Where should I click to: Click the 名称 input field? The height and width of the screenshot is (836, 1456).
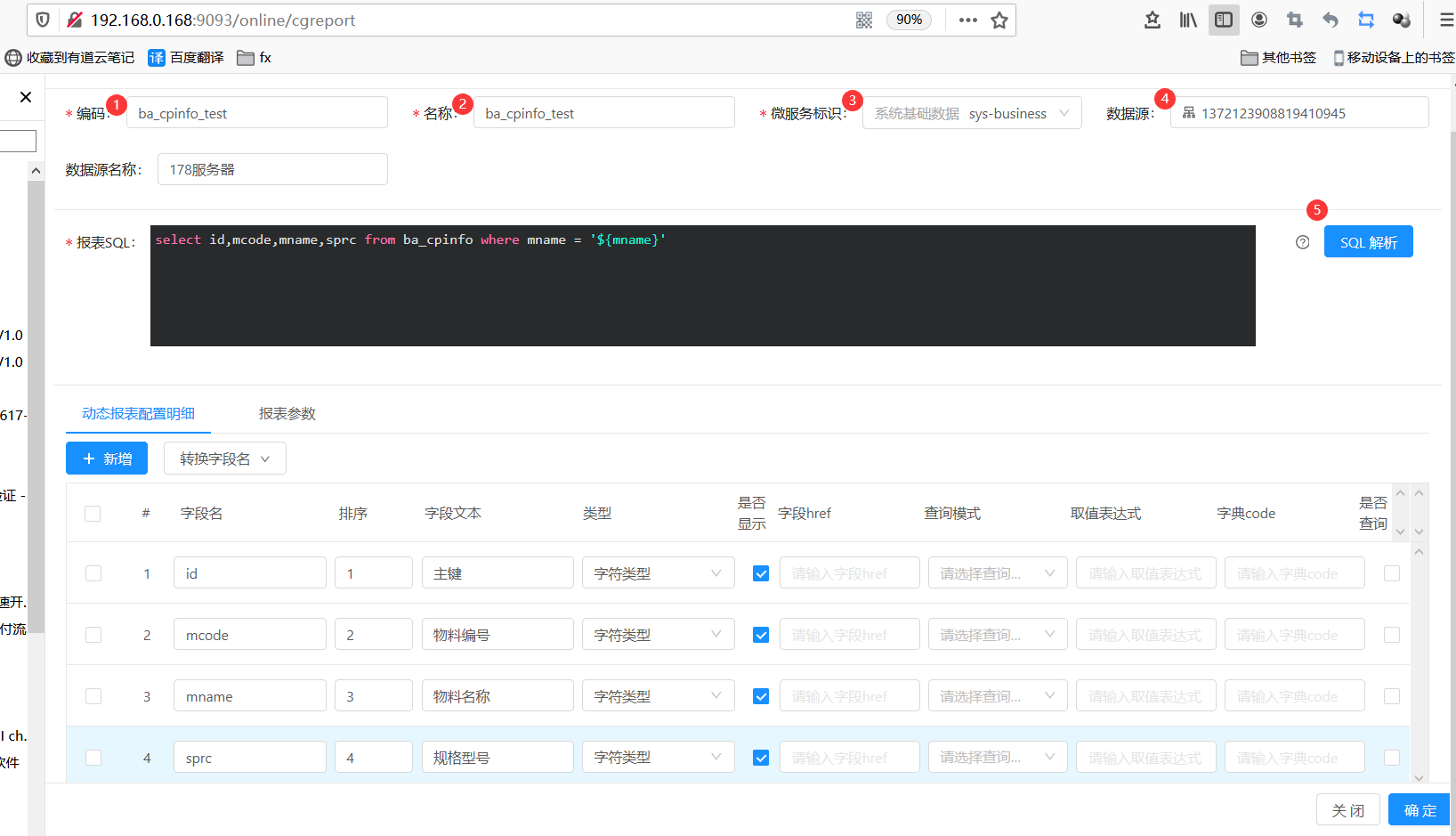pos(604,113)
